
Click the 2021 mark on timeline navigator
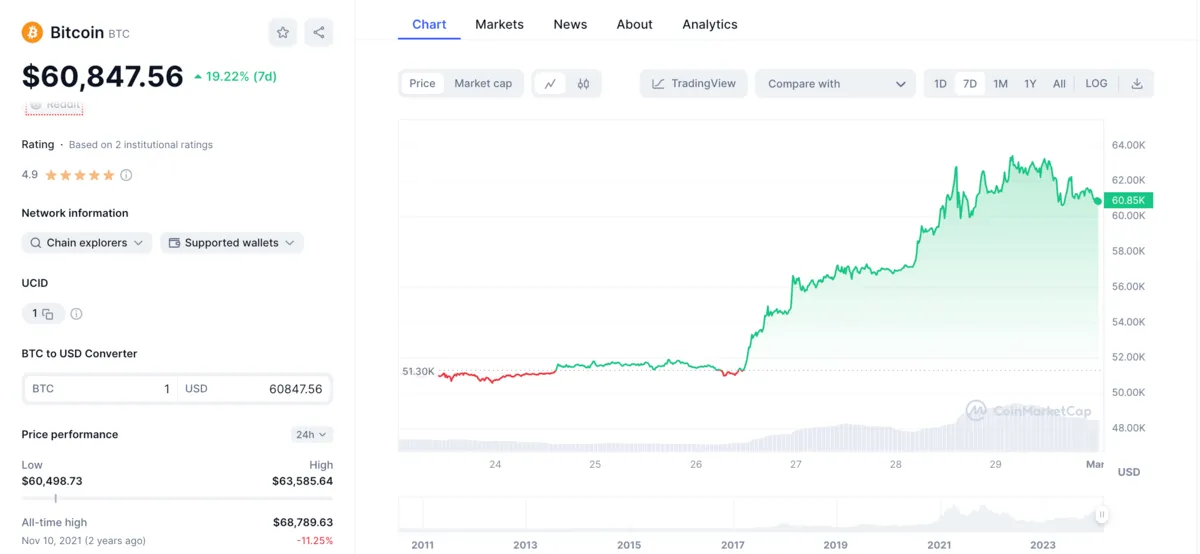click(939, 545)
